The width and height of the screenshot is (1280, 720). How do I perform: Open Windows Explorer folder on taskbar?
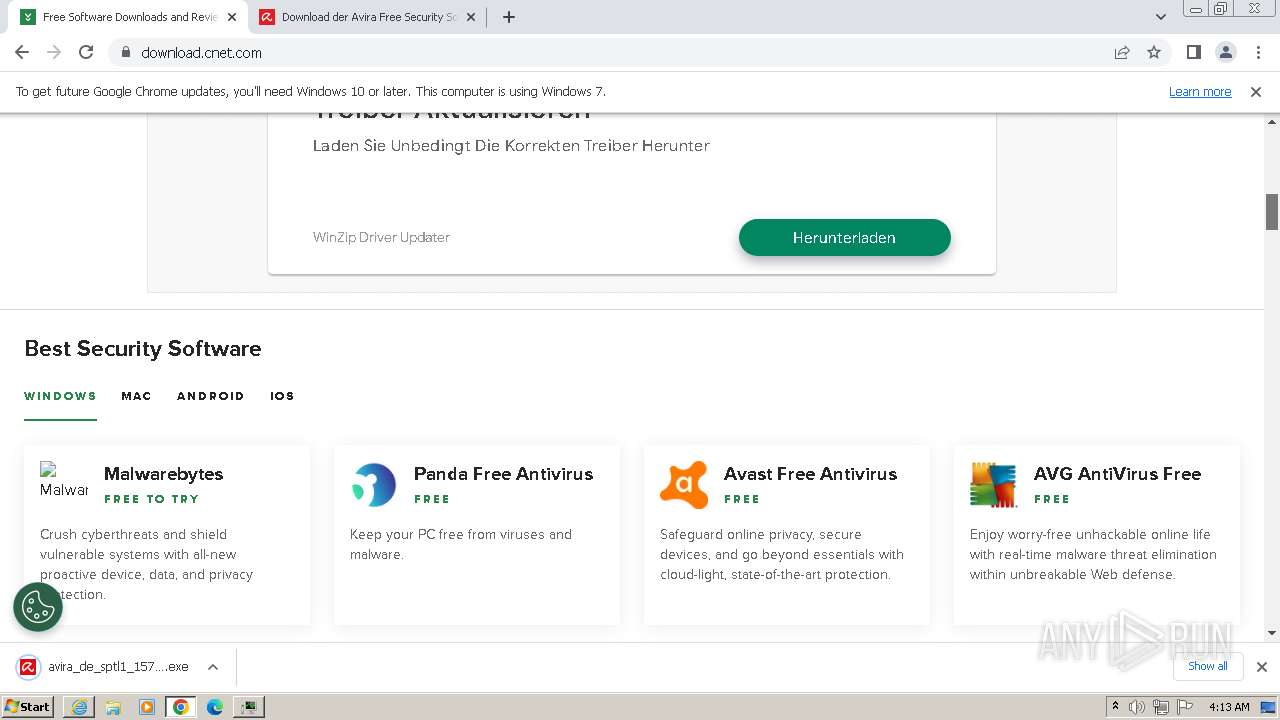tap(113, 707)
